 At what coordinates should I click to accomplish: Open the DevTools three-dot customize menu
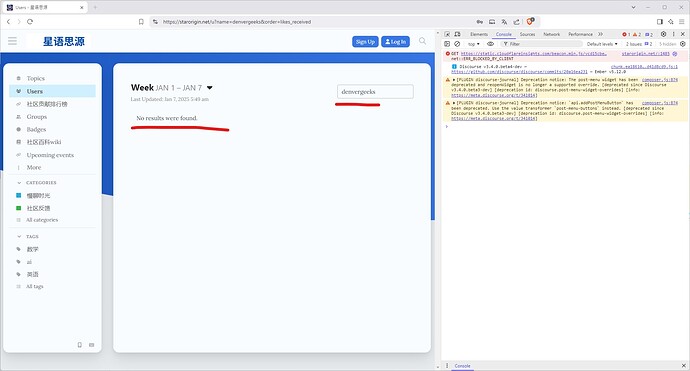[674, 34]
